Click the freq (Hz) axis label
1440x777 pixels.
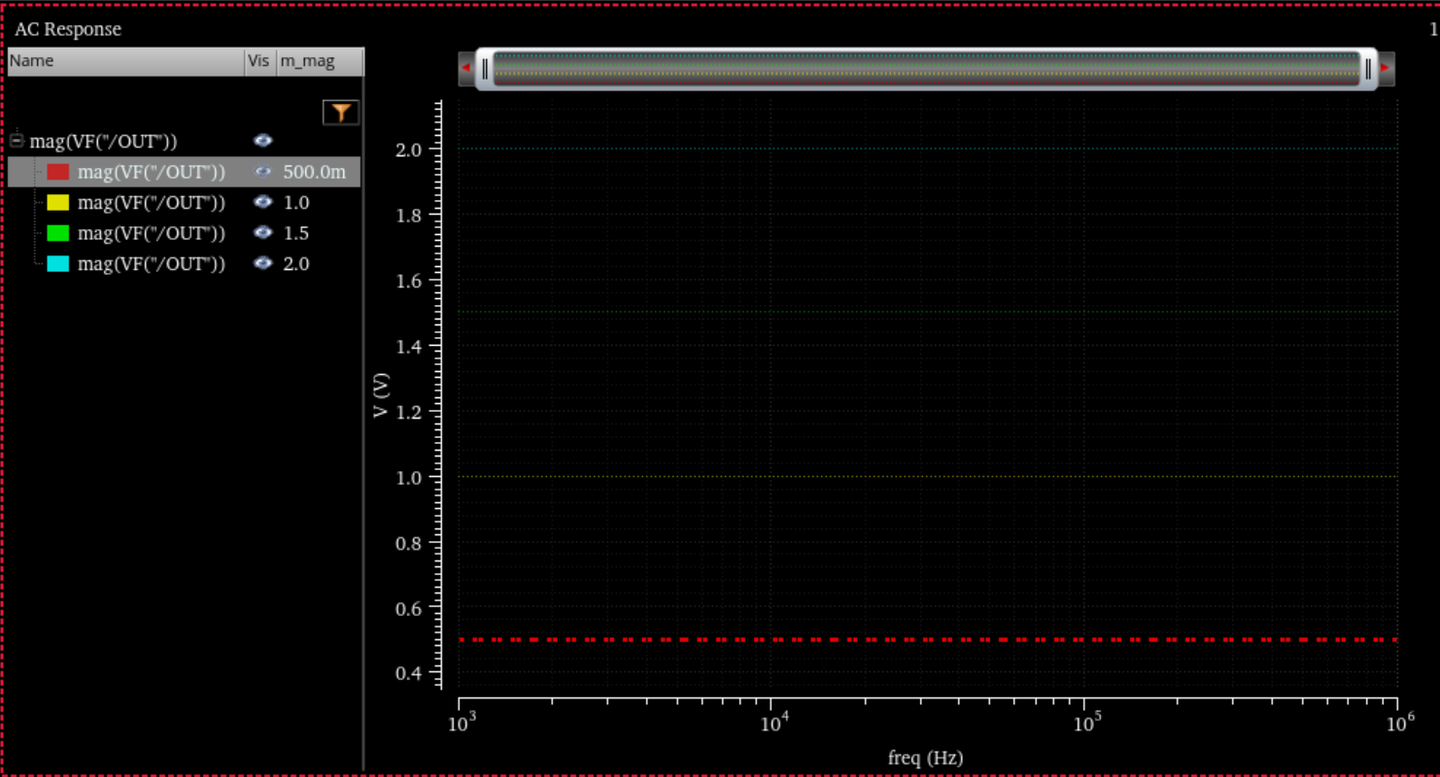(x=925, y=758)
